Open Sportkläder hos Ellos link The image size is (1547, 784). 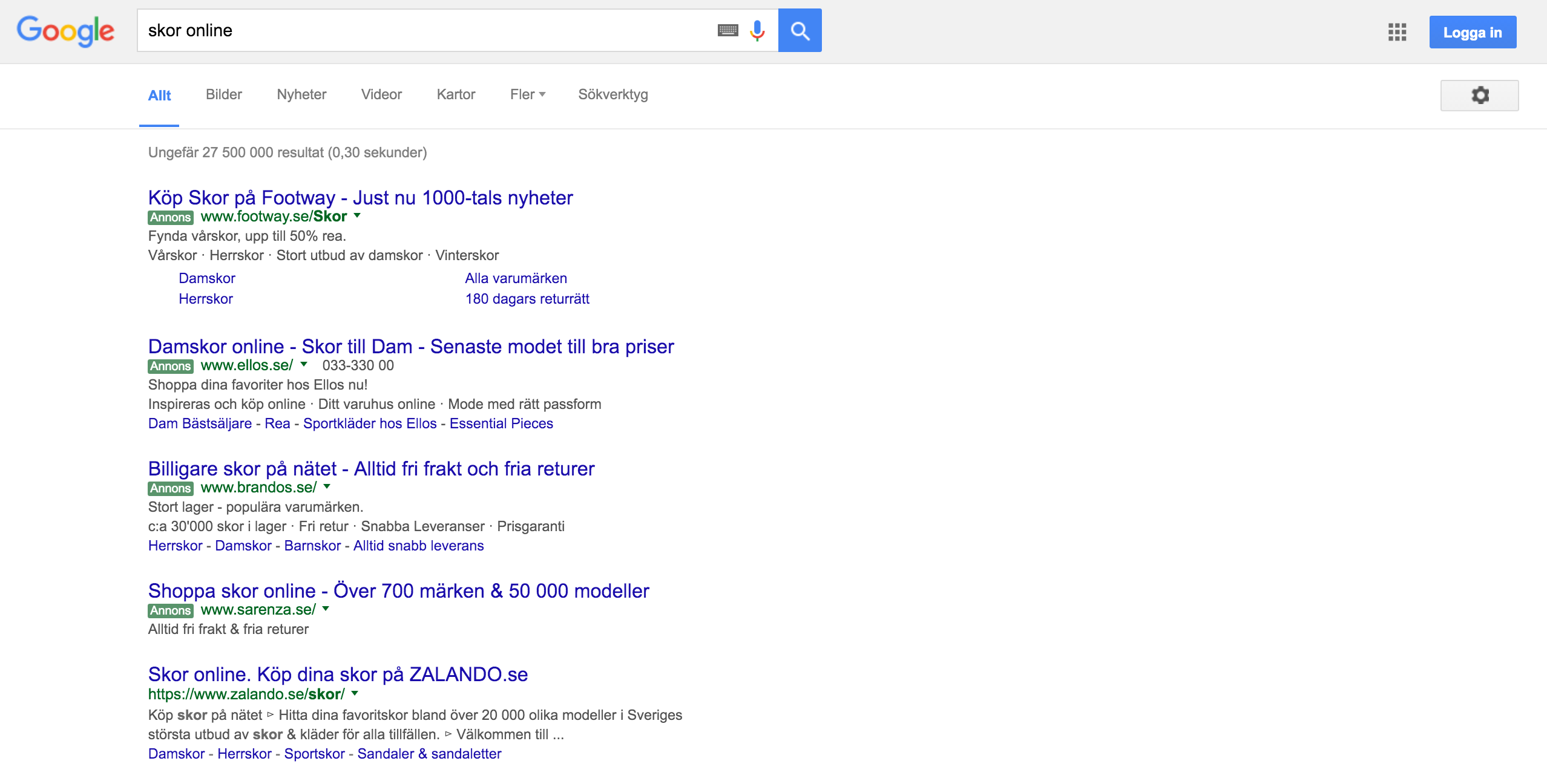370,423
